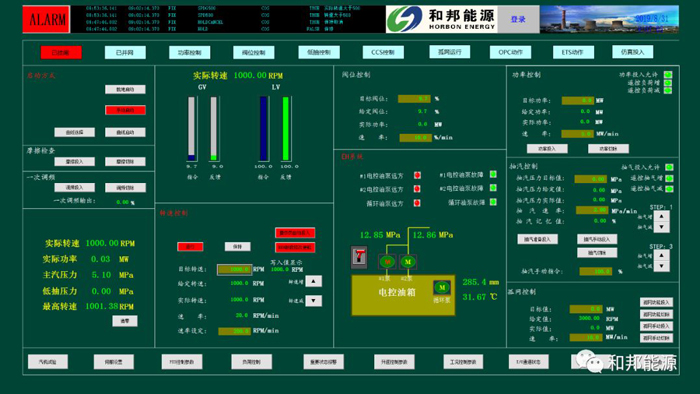Select the CCS控制 tab
The width and height of the screenshot is (700, 394).
pos(383,52)
